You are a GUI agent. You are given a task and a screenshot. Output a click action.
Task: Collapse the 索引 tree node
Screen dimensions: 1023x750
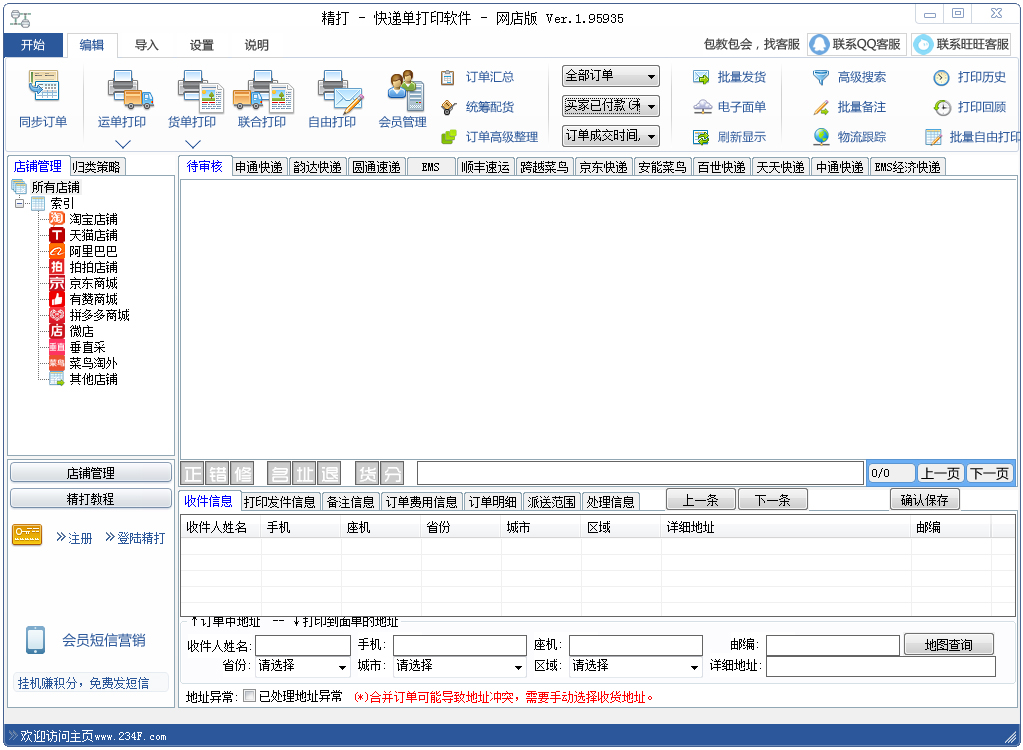[x=19, y=203]
